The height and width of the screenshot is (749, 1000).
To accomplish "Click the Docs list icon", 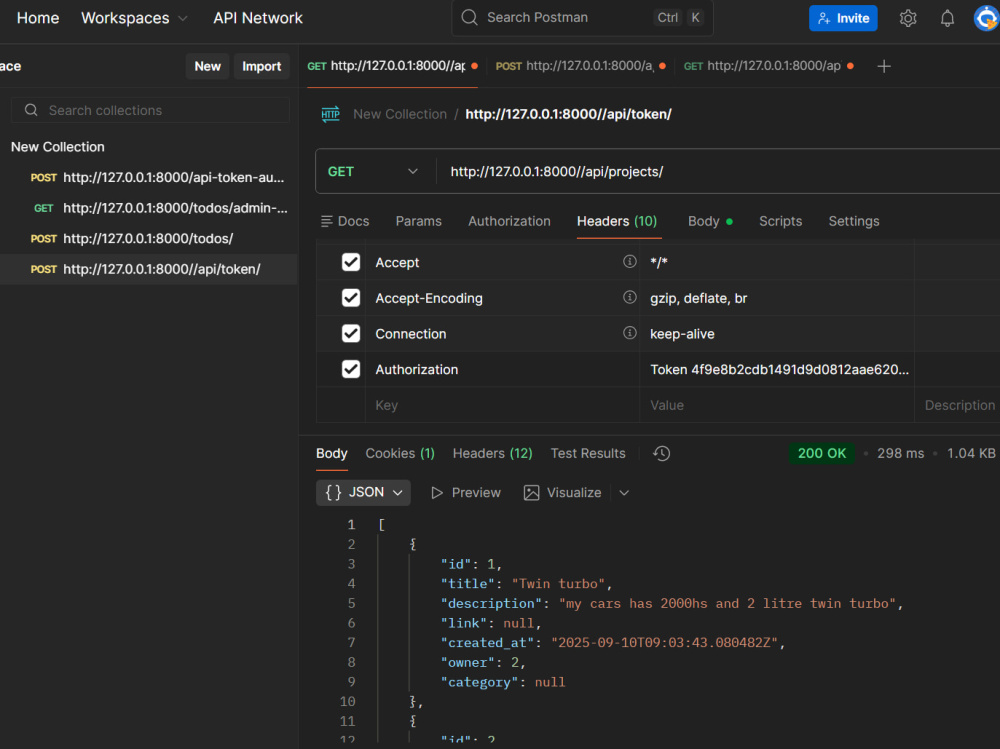I will [327, 221].
